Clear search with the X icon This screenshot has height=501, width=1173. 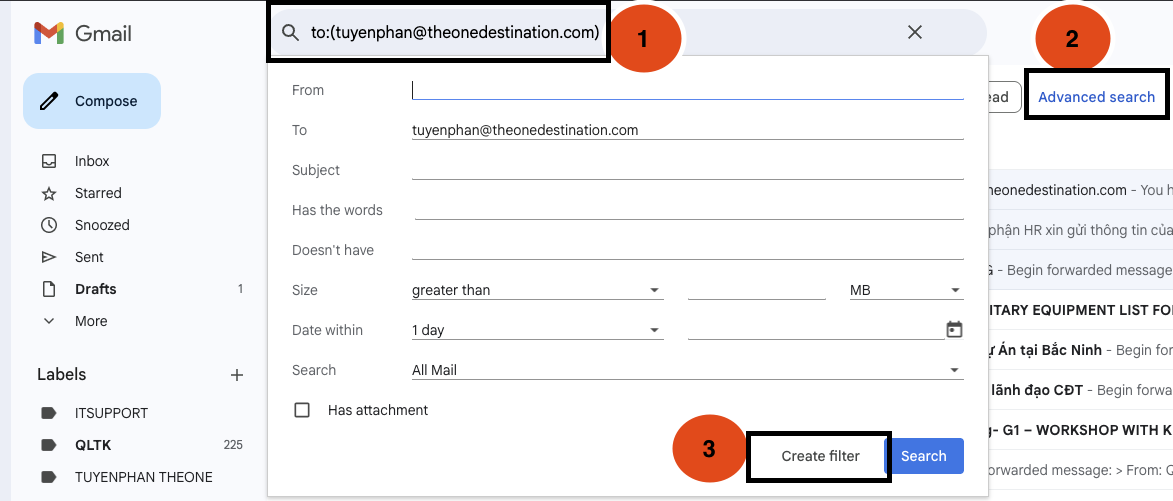point(914,33)
